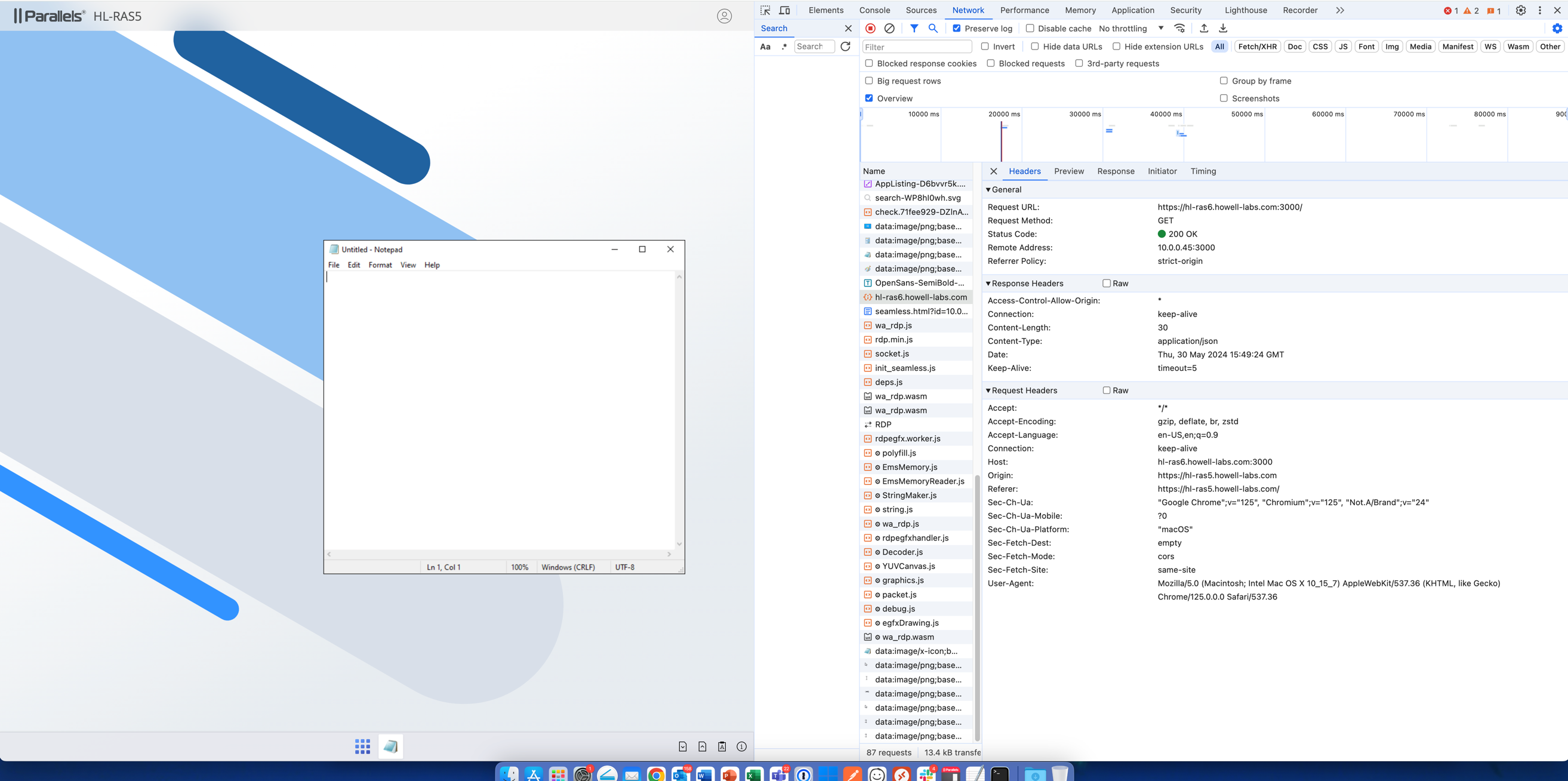The width and height of the screenshot is (1568, 781).
Task: Open the network conditions icon
Action: pos(1179,29)
